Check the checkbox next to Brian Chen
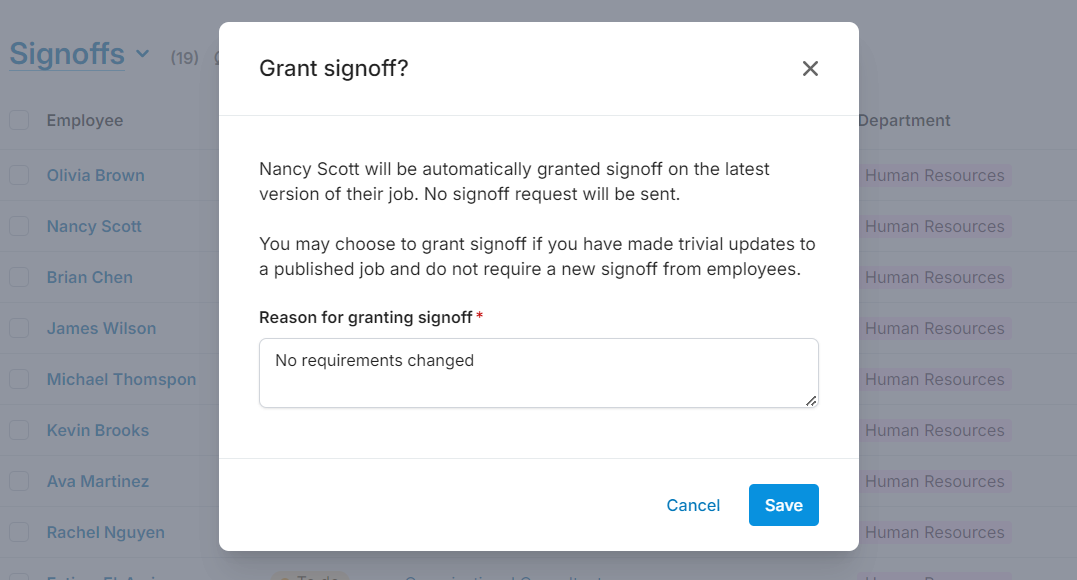 click(19, 276)
